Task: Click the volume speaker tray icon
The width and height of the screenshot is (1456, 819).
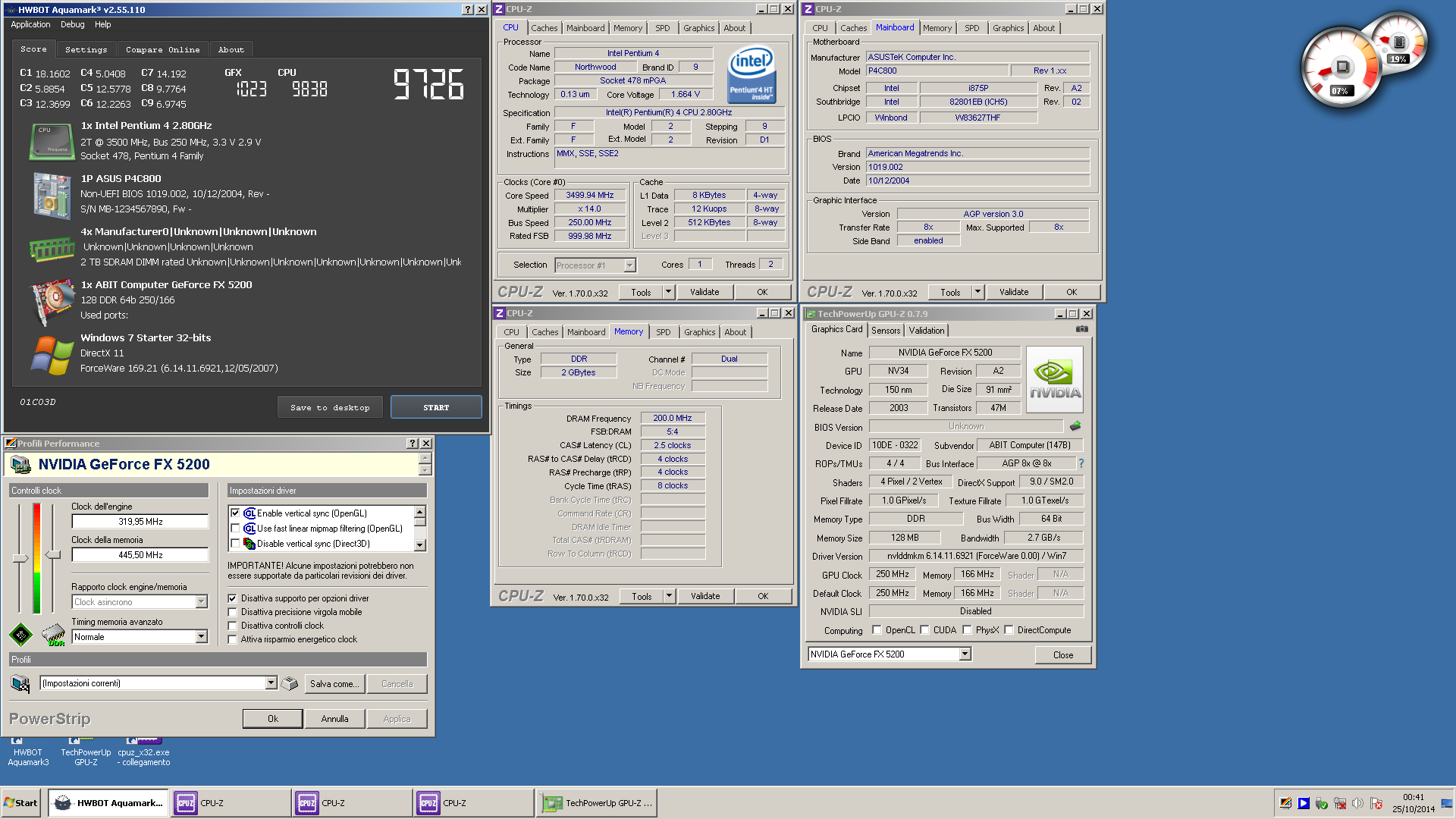Action: pos(1358,803)
